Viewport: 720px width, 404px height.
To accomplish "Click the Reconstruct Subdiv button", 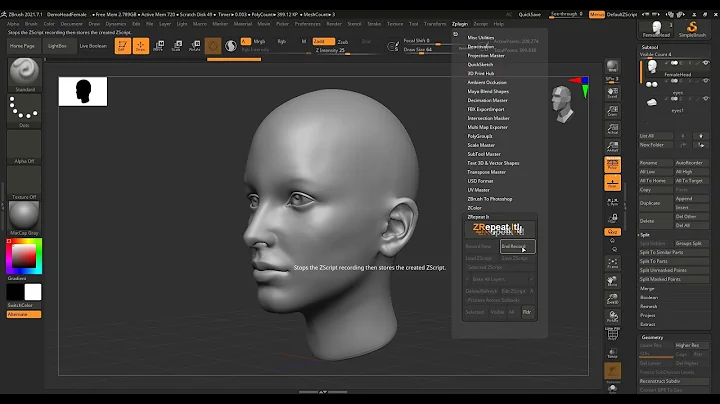I will [x=674, y=382].
